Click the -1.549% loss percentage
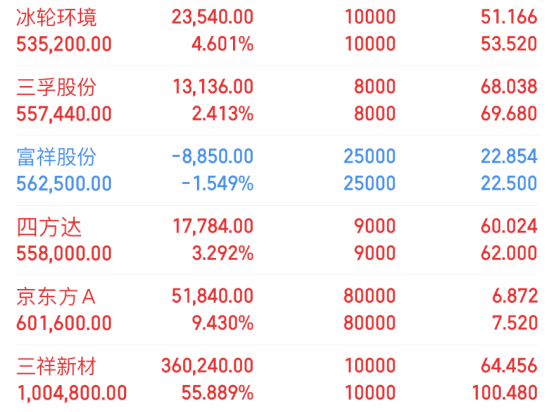The width and height of the screenshot is (554, 412). click(x=217, y=183)
